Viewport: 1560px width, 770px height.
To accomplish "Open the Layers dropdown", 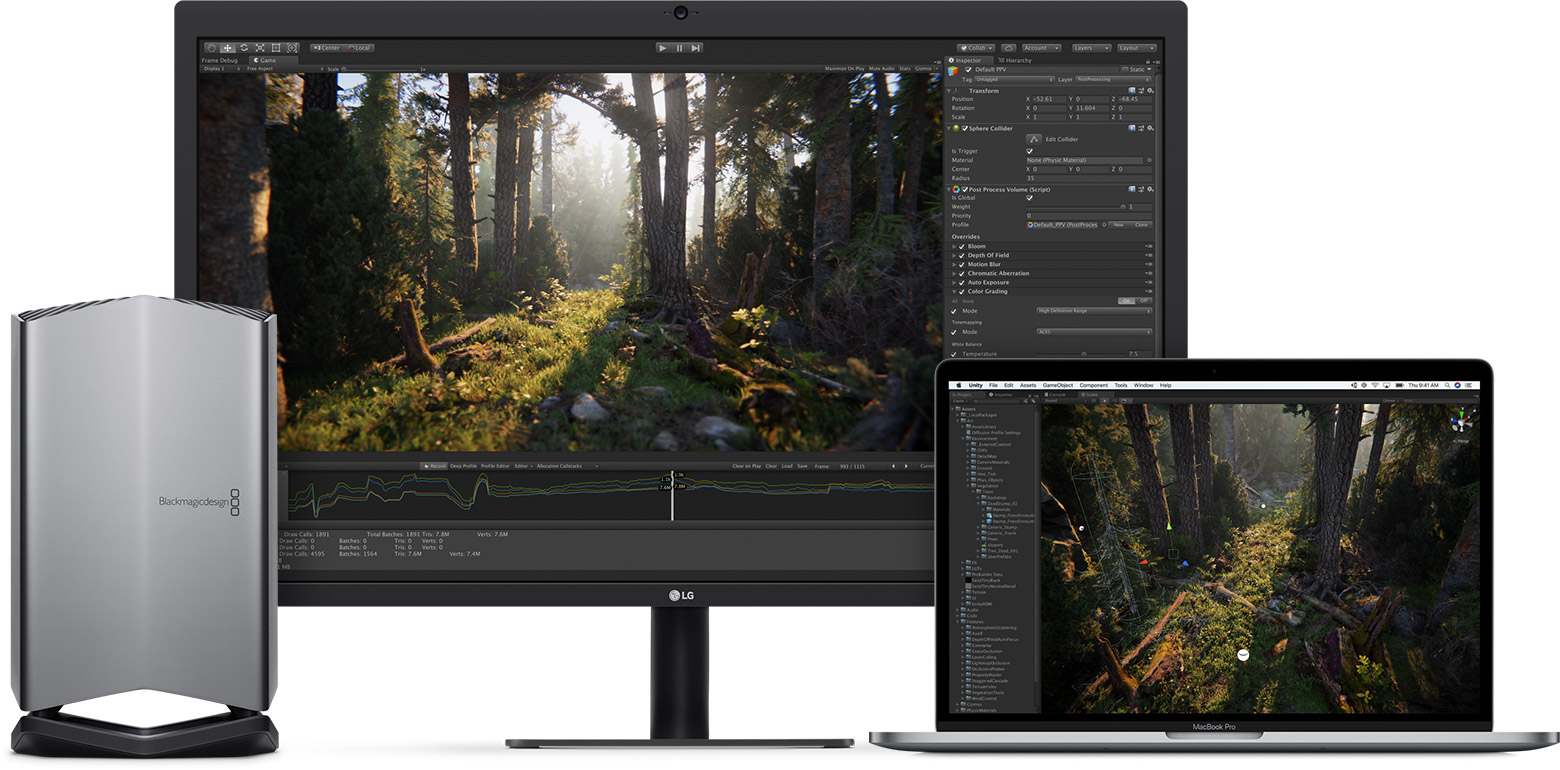I will point(1090,48).
